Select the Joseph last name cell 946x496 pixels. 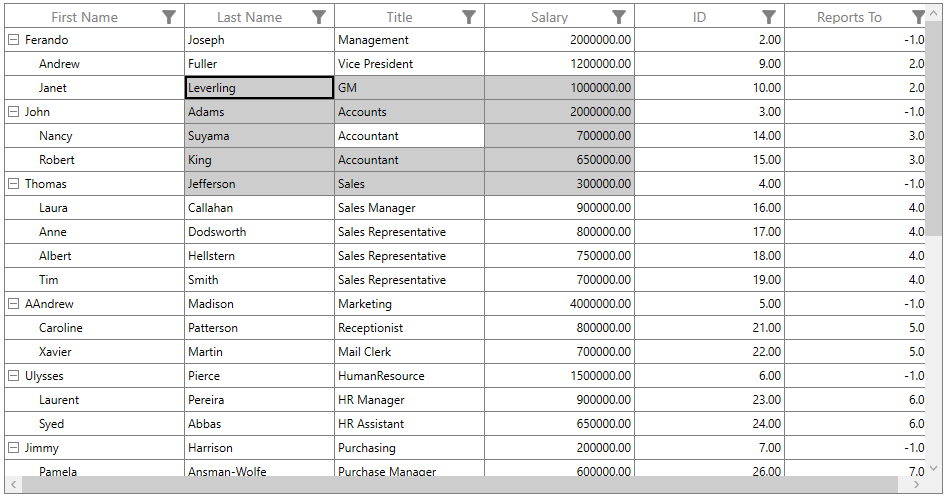(259, 40)
